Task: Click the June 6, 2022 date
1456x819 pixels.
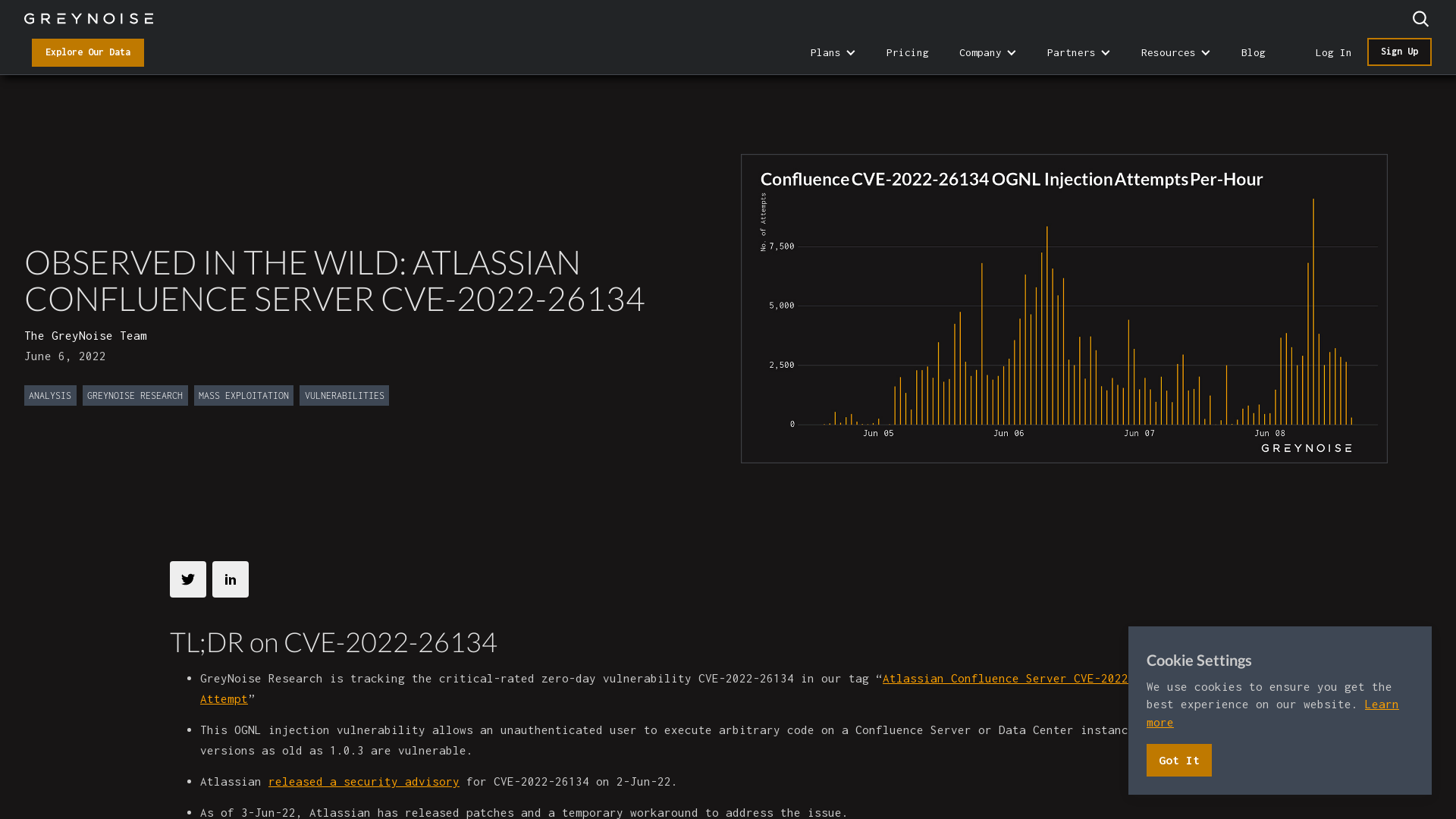Action: tap(65, 356)
